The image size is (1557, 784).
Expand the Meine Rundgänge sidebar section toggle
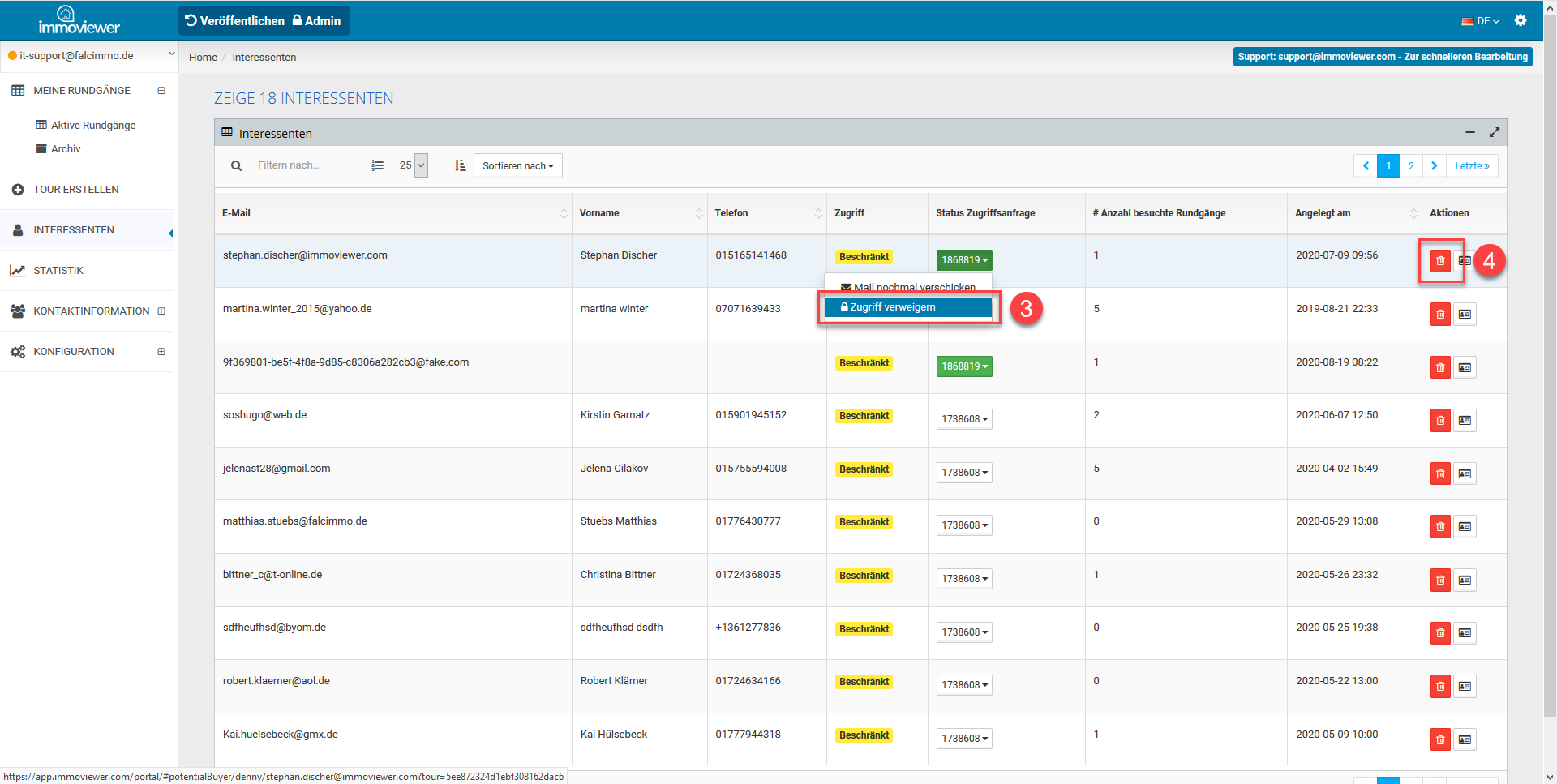tap(161, 91)
